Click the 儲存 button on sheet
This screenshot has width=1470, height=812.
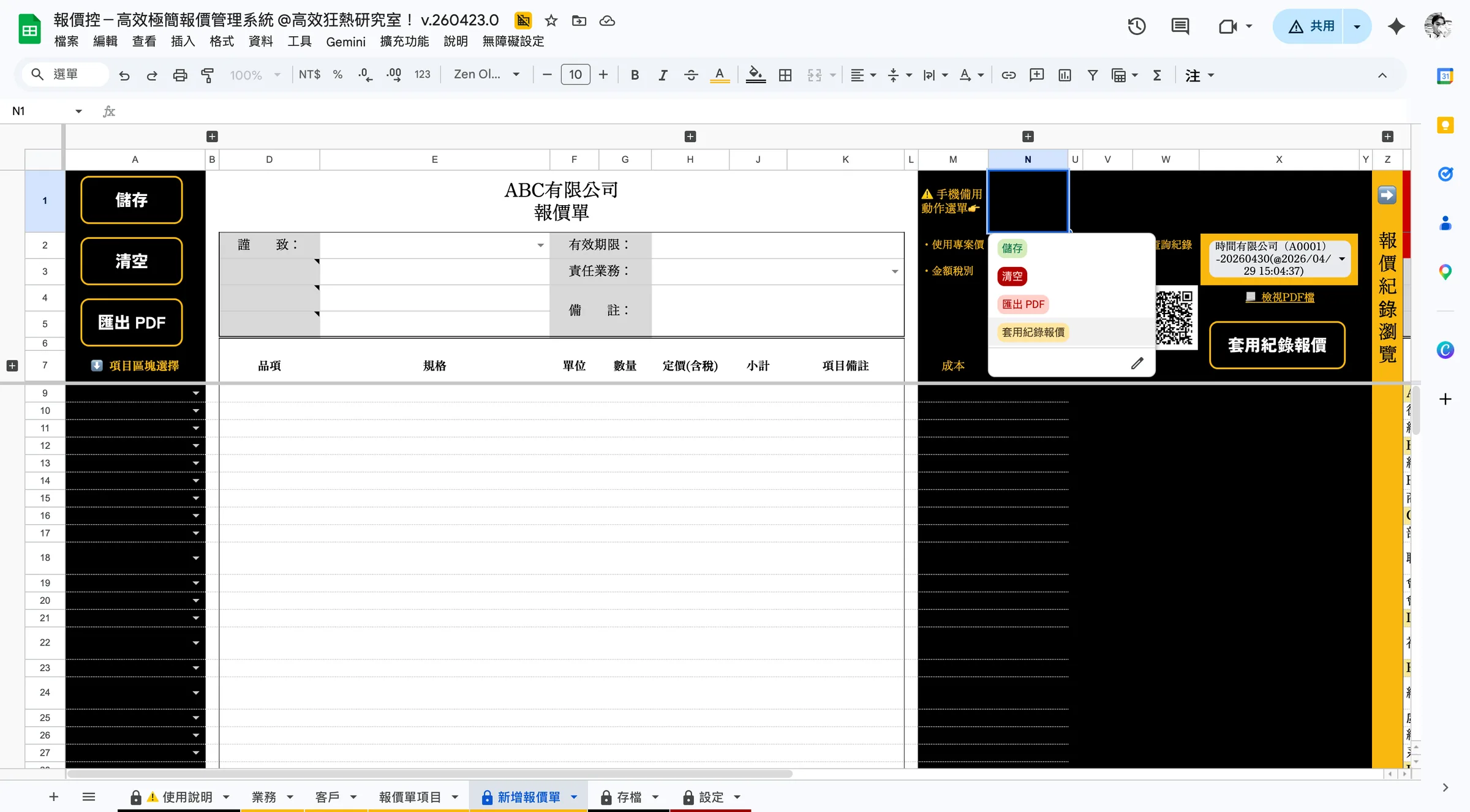[131, 200]
